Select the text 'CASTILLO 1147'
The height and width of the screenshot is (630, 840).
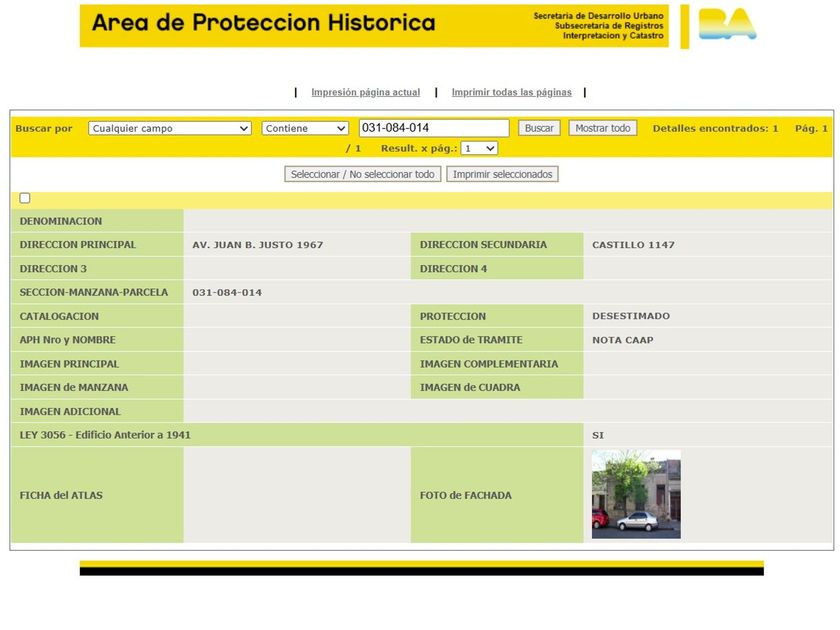633,245
